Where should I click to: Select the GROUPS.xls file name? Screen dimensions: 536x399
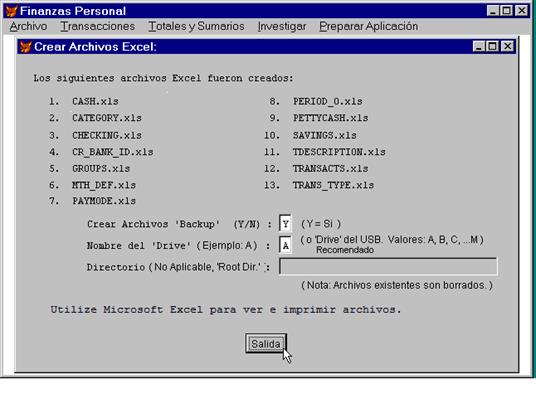(101, 168)
